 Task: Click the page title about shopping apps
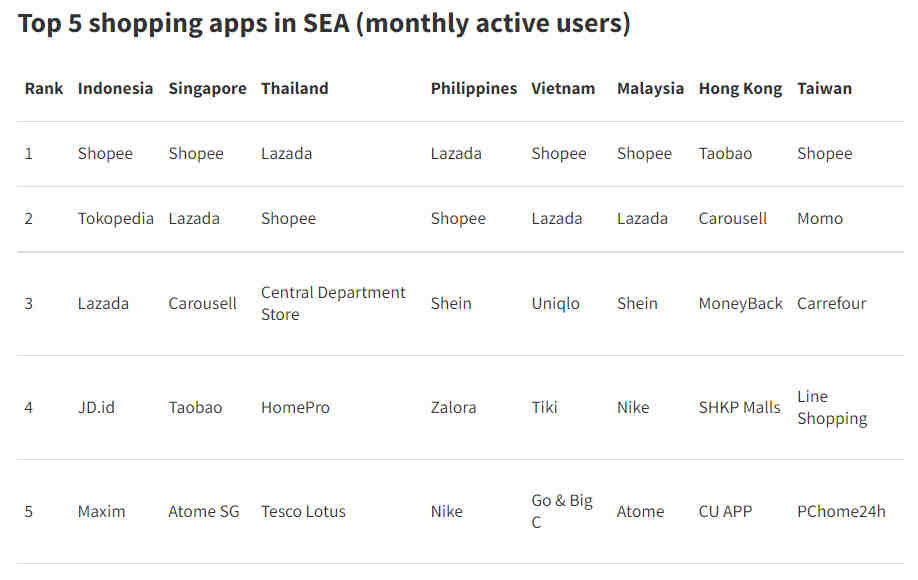pos(324,23)
